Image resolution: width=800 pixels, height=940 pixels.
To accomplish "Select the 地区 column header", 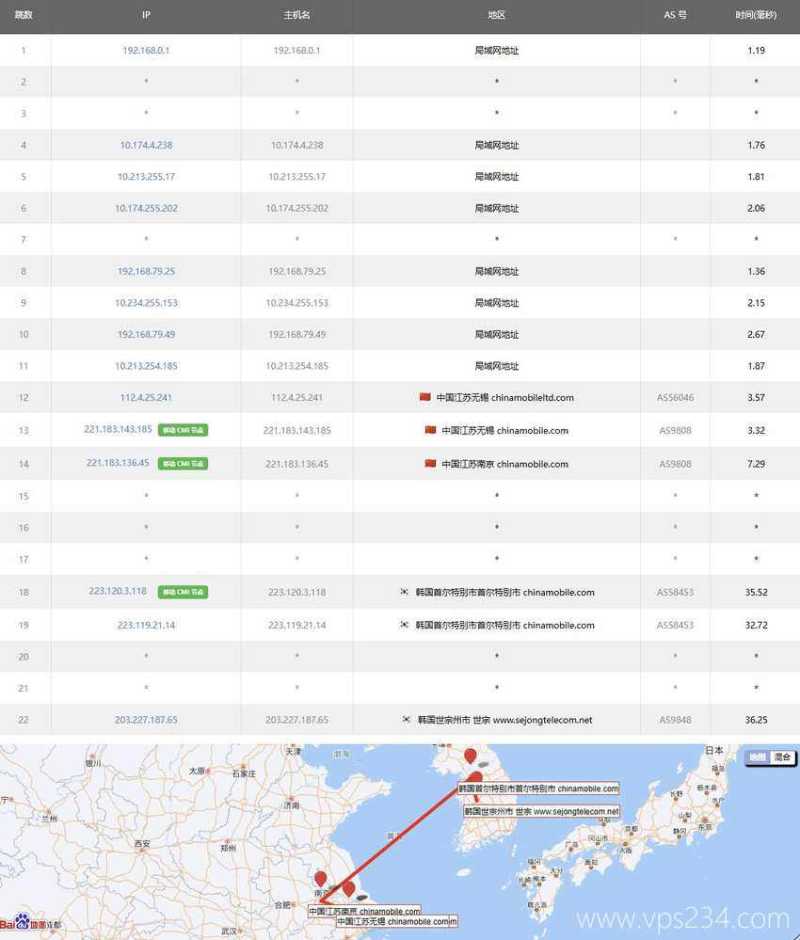I will click(496, 15).
